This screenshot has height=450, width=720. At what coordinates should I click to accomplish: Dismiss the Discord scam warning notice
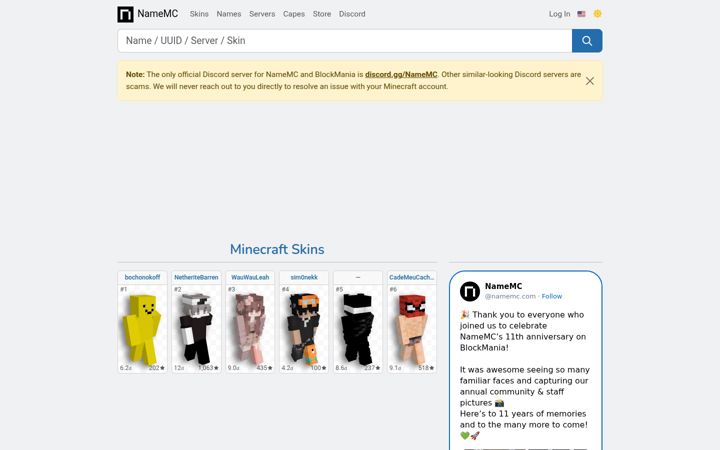[x=590, y=81]
